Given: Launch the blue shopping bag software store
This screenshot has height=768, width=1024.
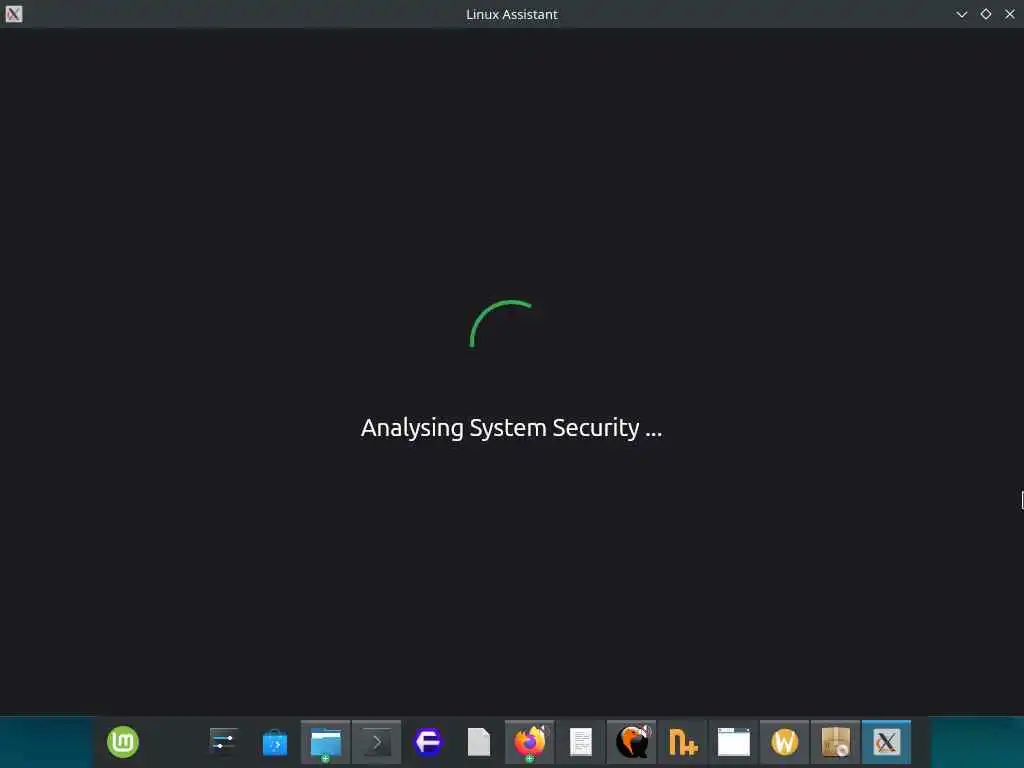Looking at the screenshot, I should 275,743.
